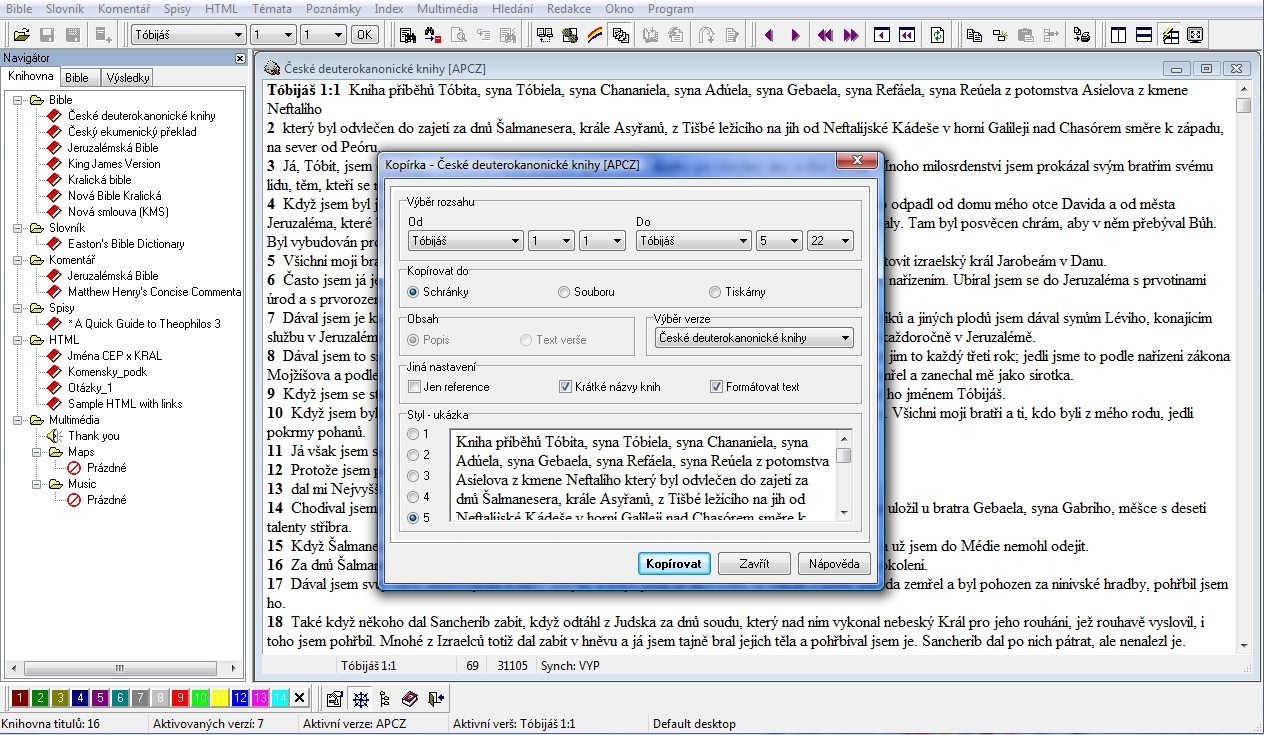Uncheck the Krátké názvy knih checkbox

click(x=566, y=387)
